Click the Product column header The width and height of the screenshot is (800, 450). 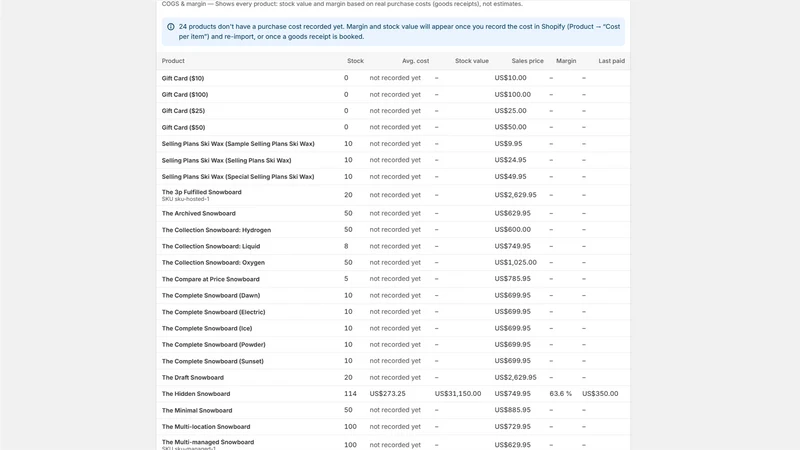[x=173, y=61]
